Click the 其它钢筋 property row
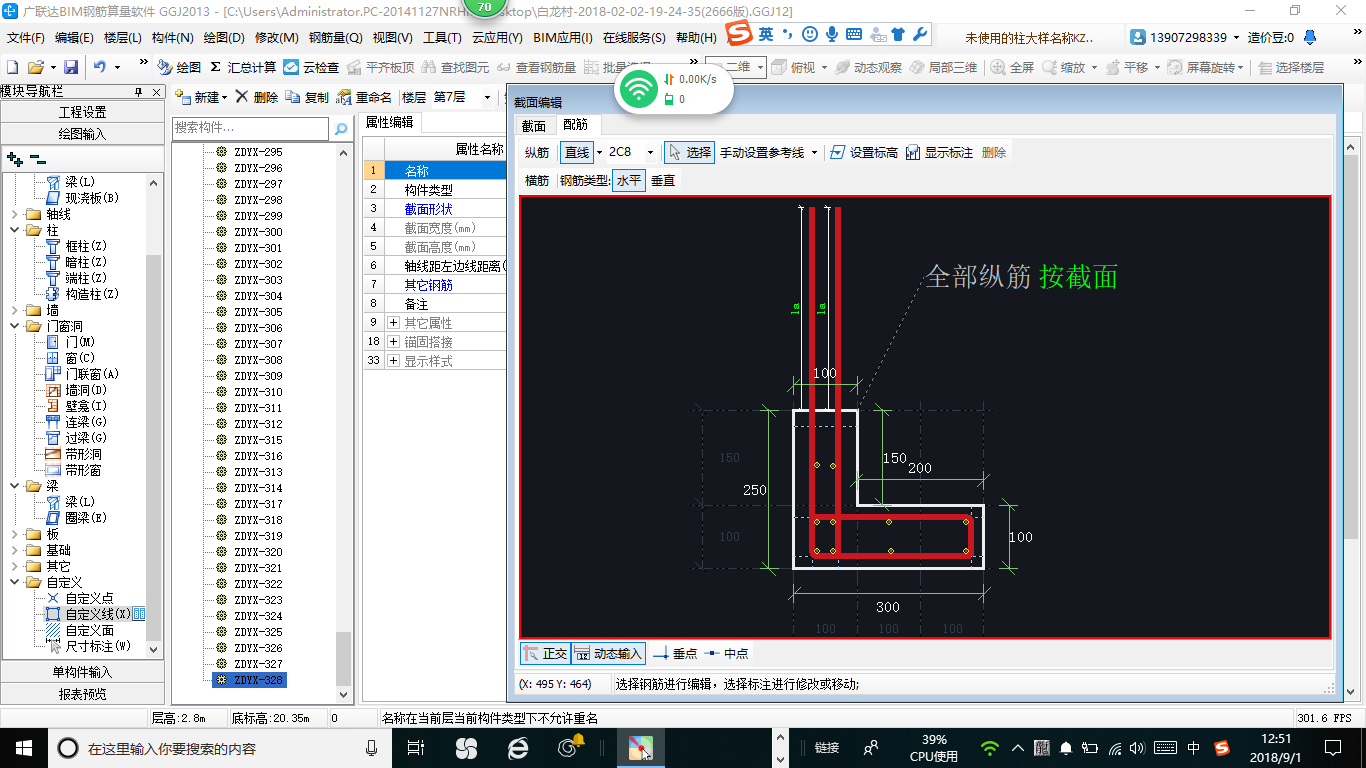 coord(434,285)
